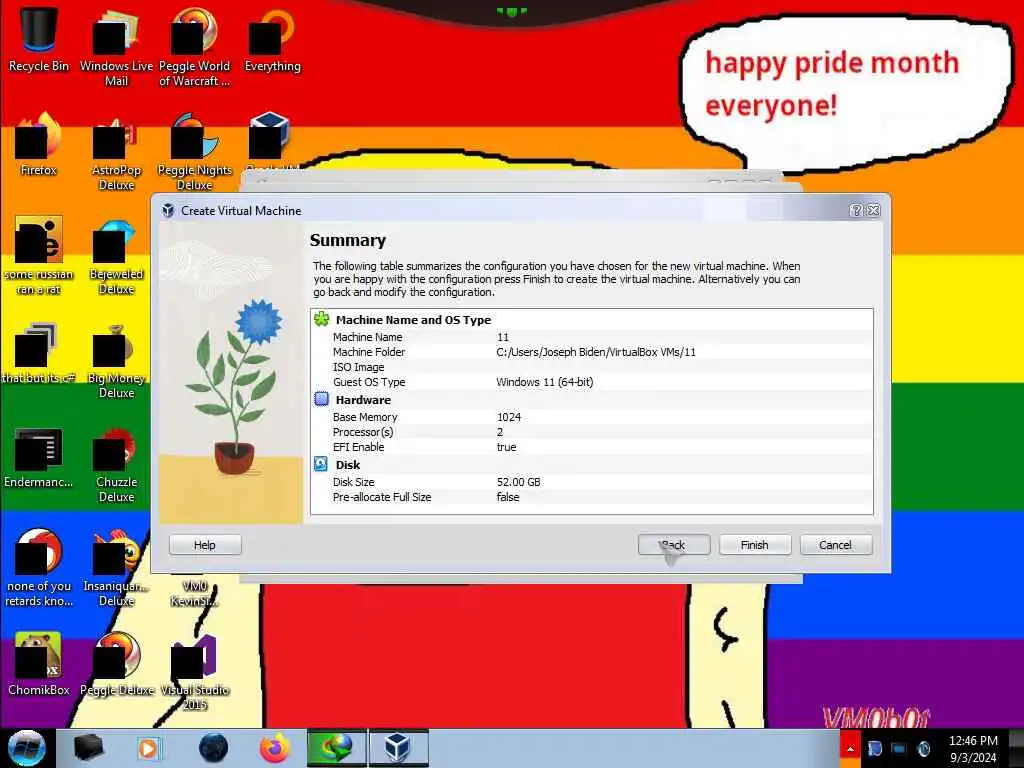The height and width of the screenshot is (768, 1024).
Task: Select the Disk section header
Action: pos(348,465)
